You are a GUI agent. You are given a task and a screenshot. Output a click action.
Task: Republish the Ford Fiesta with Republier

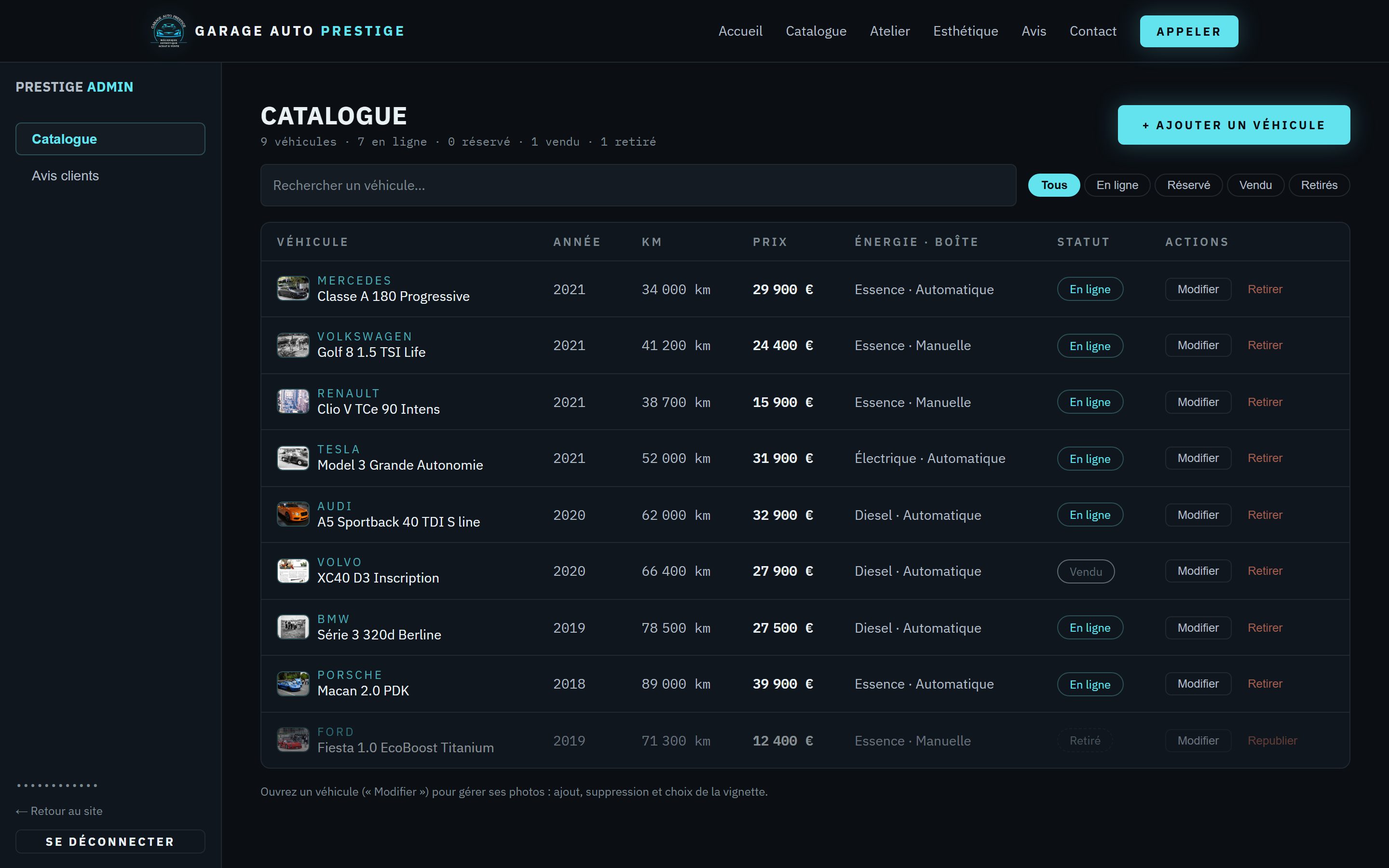(1272, 741)
